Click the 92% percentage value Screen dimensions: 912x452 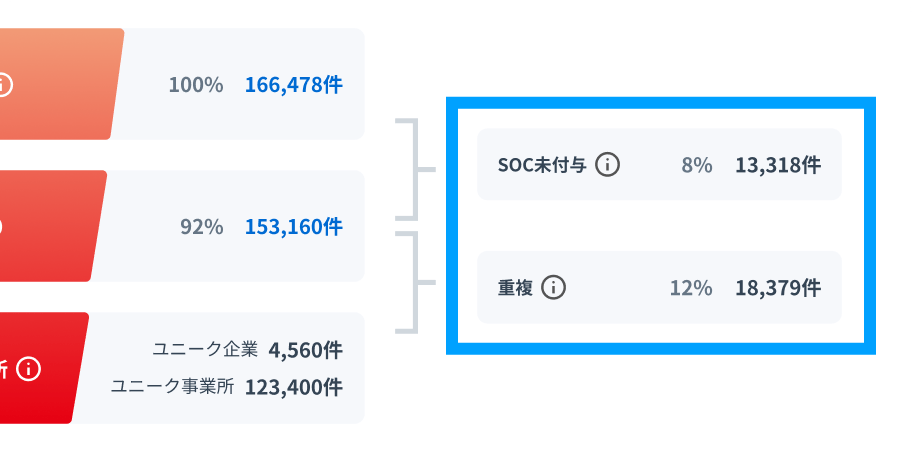coord(201,227)
